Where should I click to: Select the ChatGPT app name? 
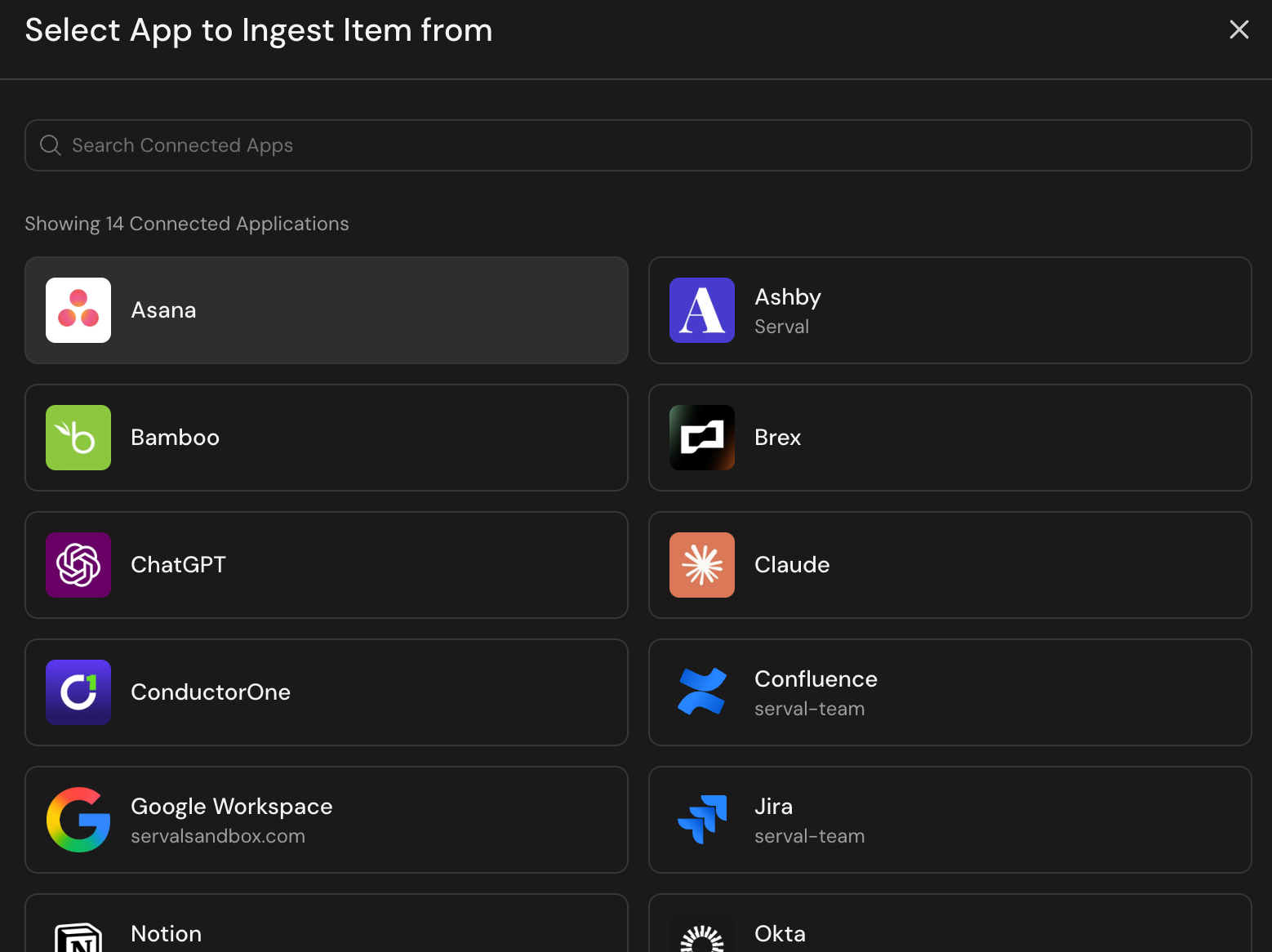click(x=178, y=565)
